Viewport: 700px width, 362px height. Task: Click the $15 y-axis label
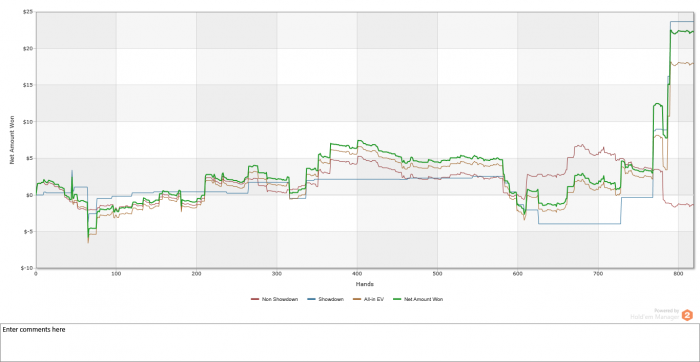point(27,85)
